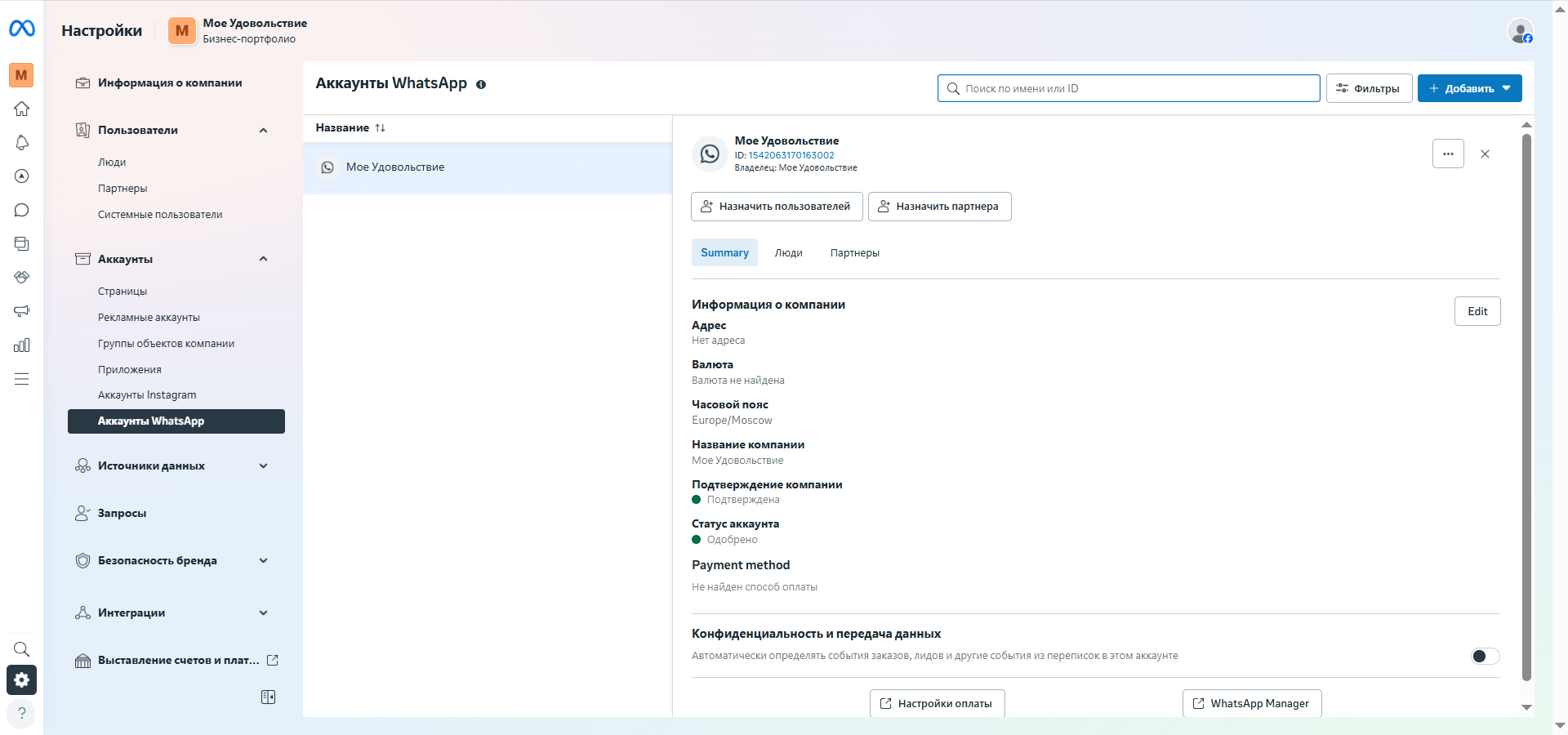The image size is (1568, 735).
Task: Collapse the sidebar with panel icon
Action: [x=268, y=697]
